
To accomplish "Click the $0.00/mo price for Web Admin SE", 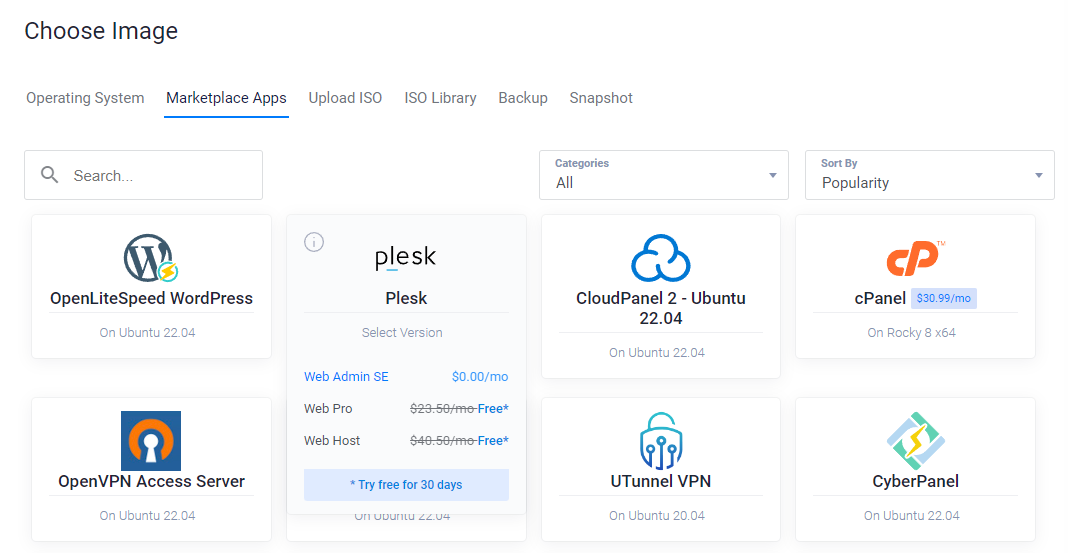I will pyautogui.click(x=480, y=377).
